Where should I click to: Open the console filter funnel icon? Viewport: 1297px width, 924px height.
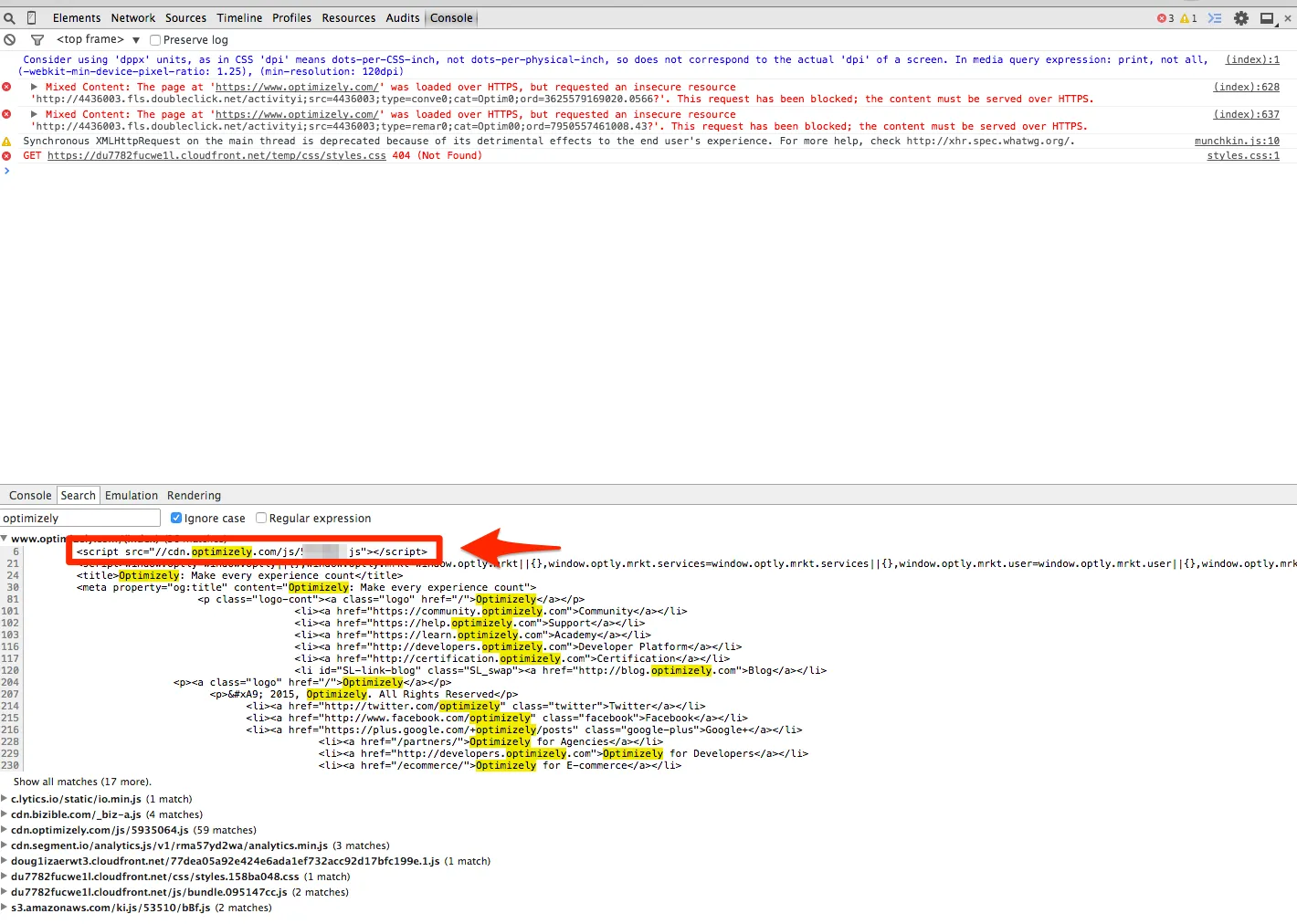tap(37, 40)
